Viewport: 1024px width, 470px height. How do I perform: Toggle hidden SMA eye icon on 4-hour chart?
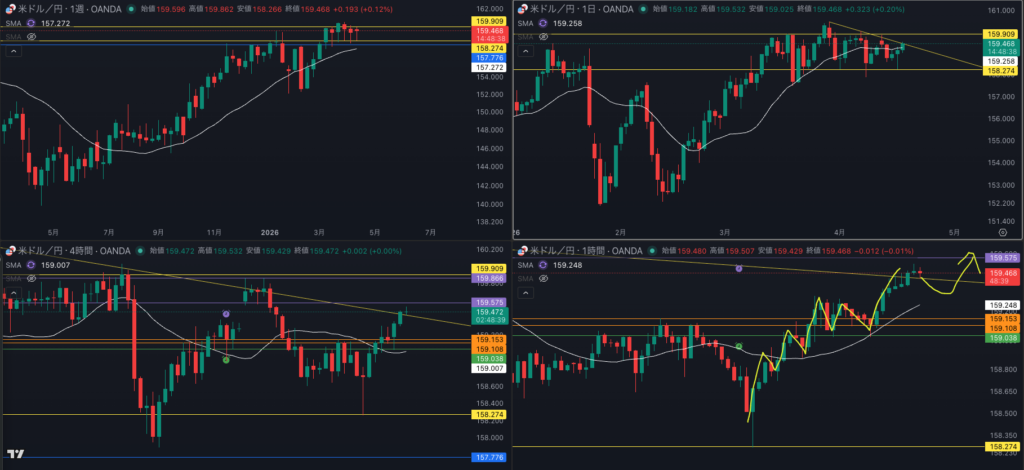pyautogui.click(x=31, y=278)
